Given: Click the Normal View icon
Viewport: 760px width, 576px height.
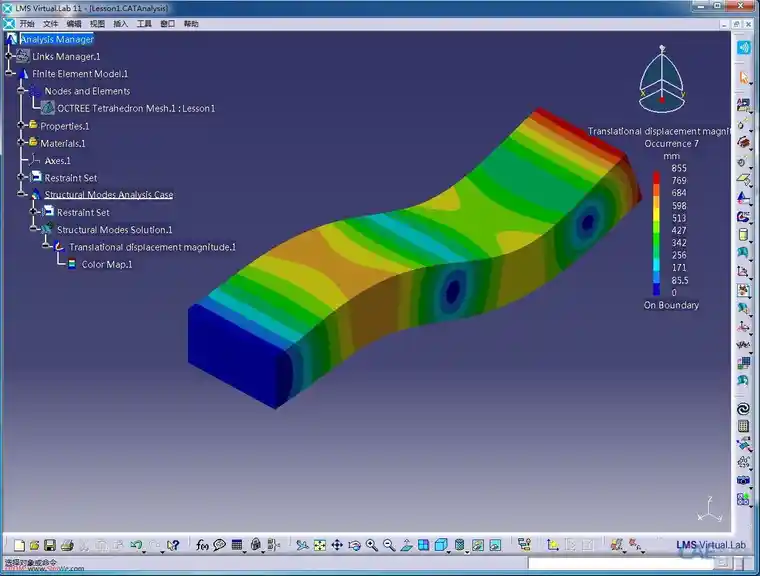Looking at the screenshot, I should point(406,545).
